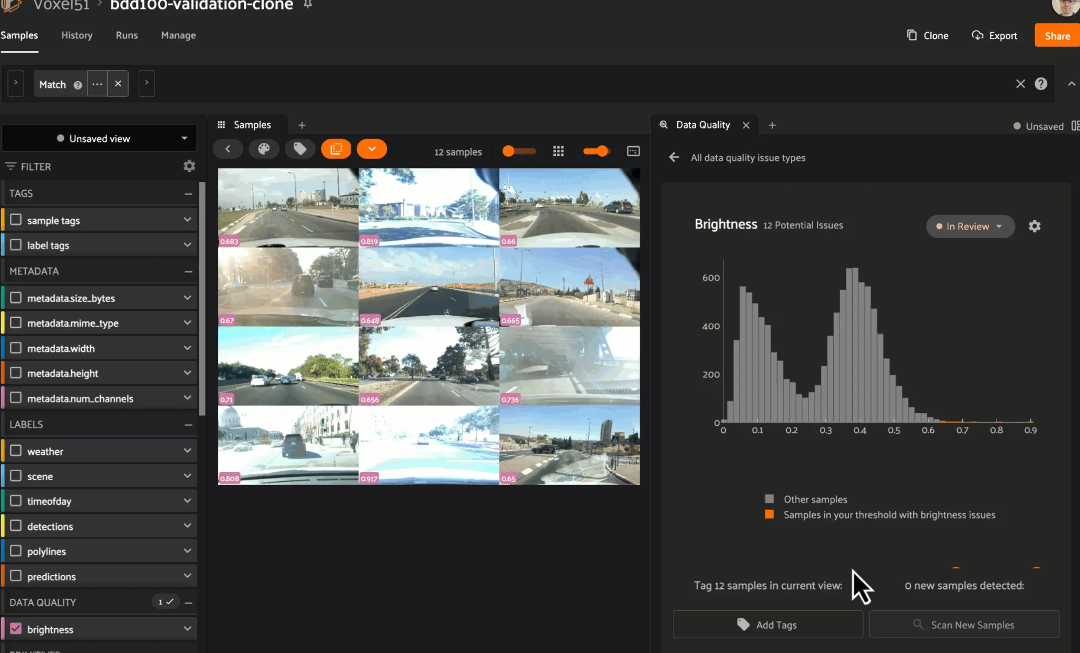Click the Add Tags button
This screenshot has height=653, width=1080.
tap(767, 625)
